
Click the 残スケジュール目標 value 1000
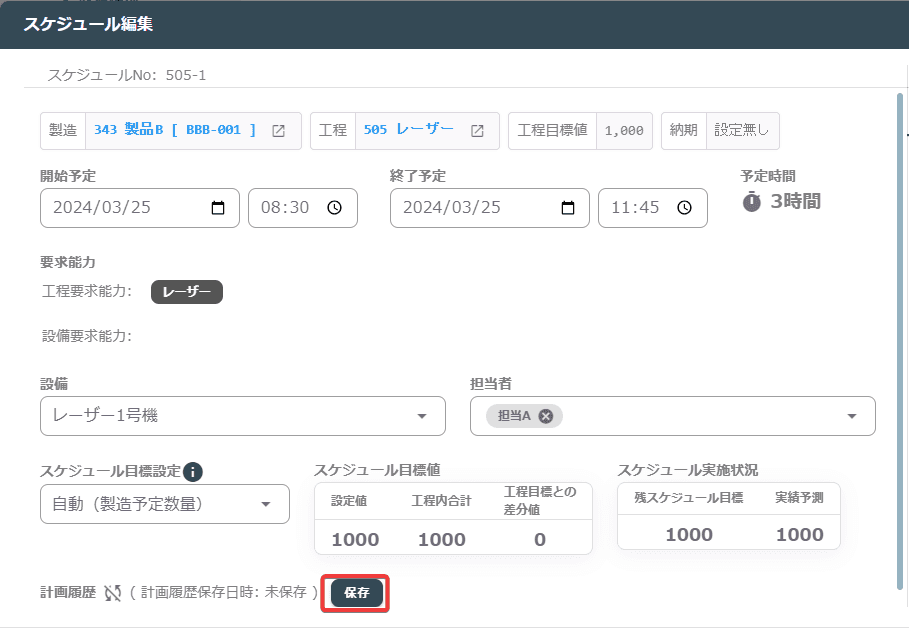pos(689,534)
